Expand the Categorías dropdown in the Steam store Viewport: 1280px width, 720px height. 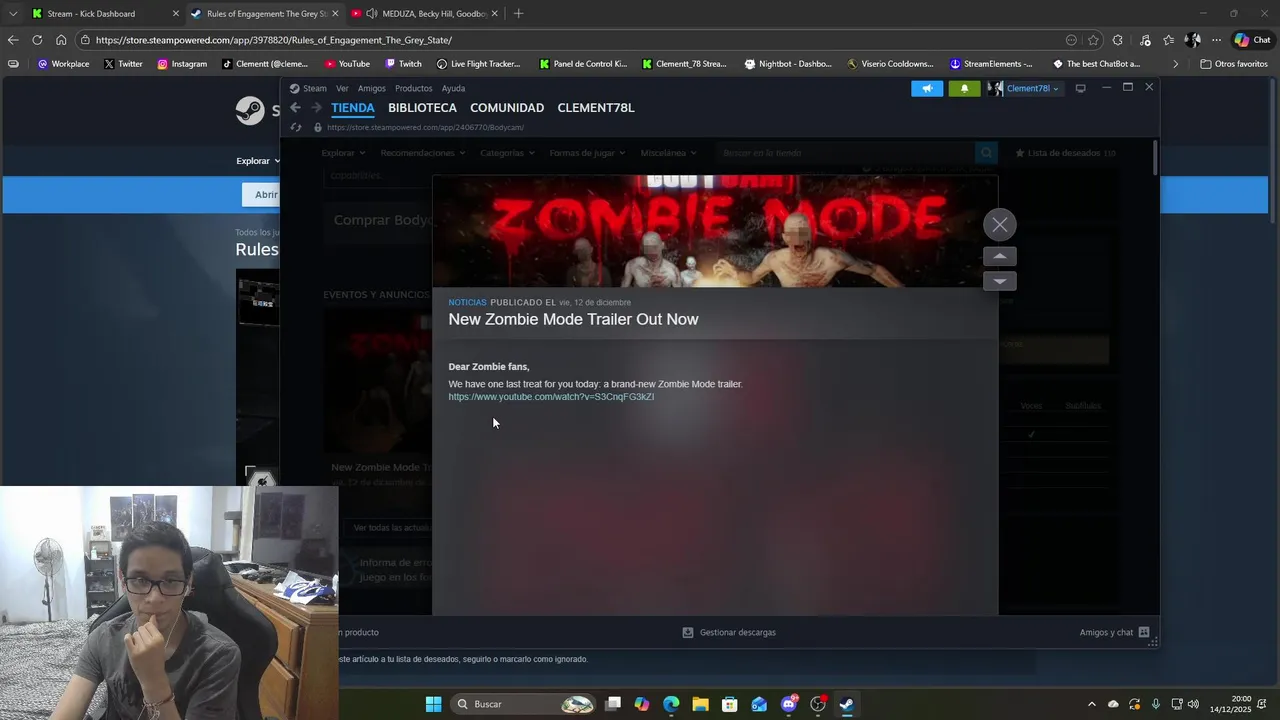pos(507,153)
